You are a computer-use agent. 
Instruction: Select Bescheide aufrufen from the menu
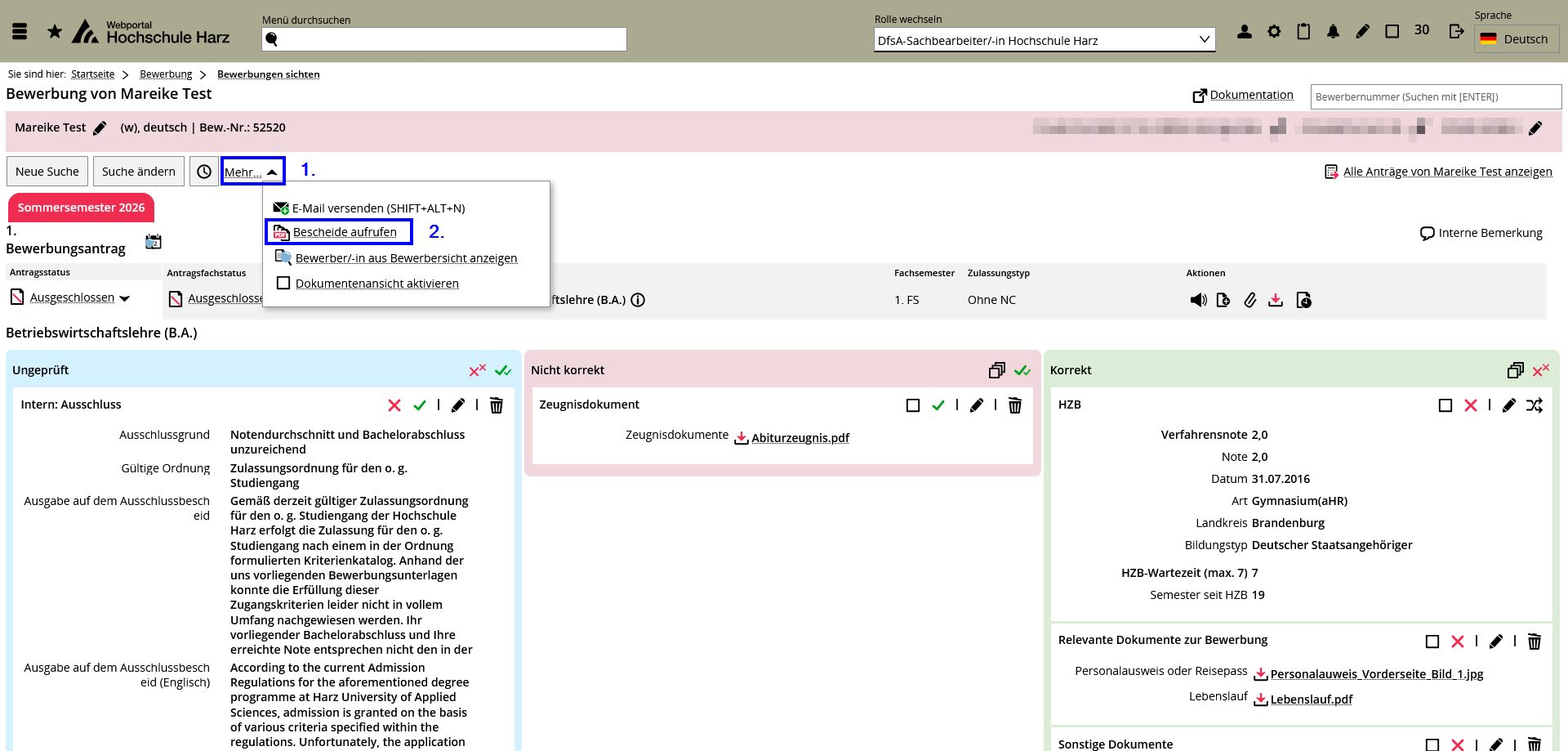tap(345, 232)
